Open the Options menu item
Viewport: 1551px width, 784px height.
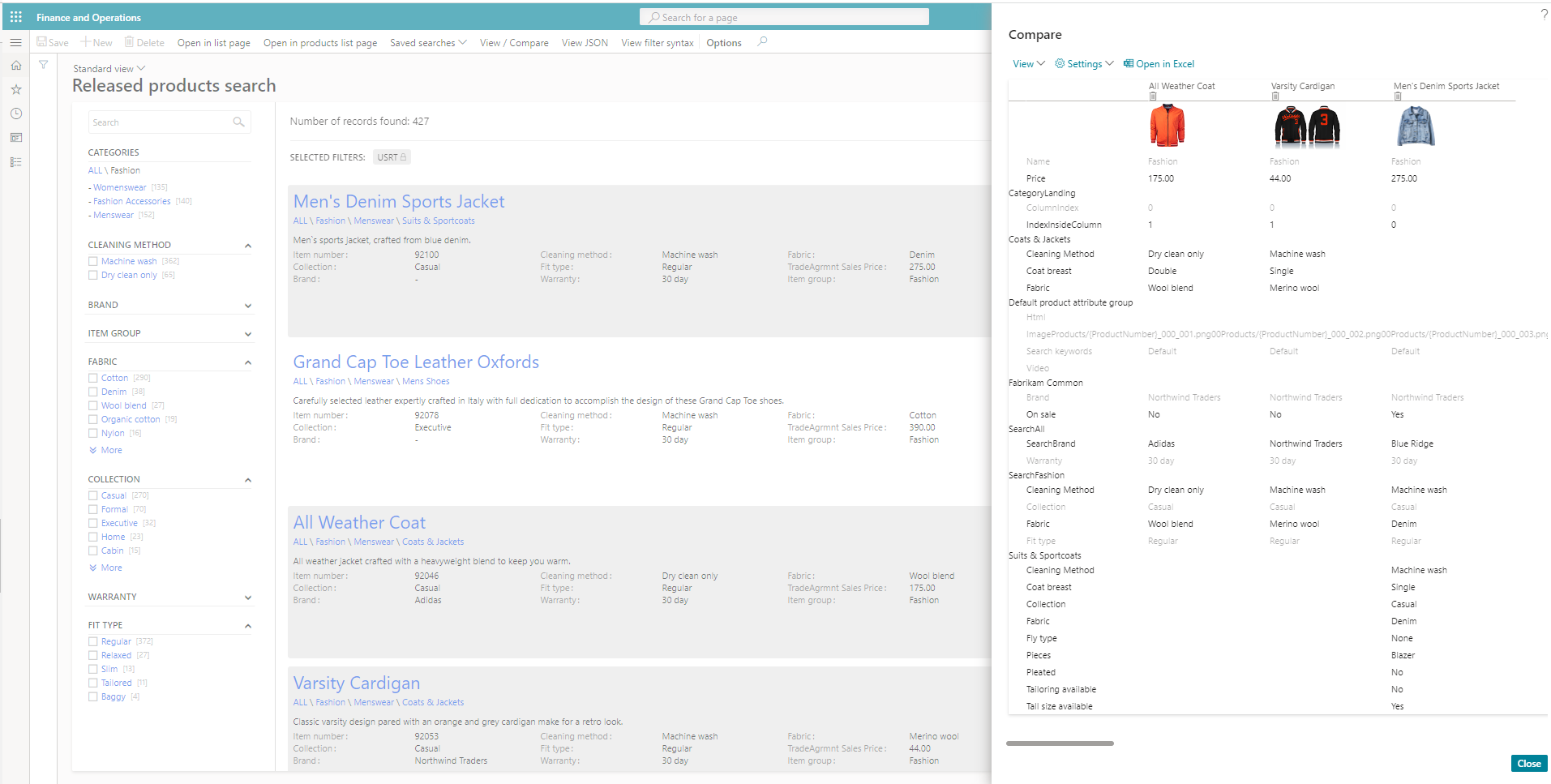(x=723, y=43)
